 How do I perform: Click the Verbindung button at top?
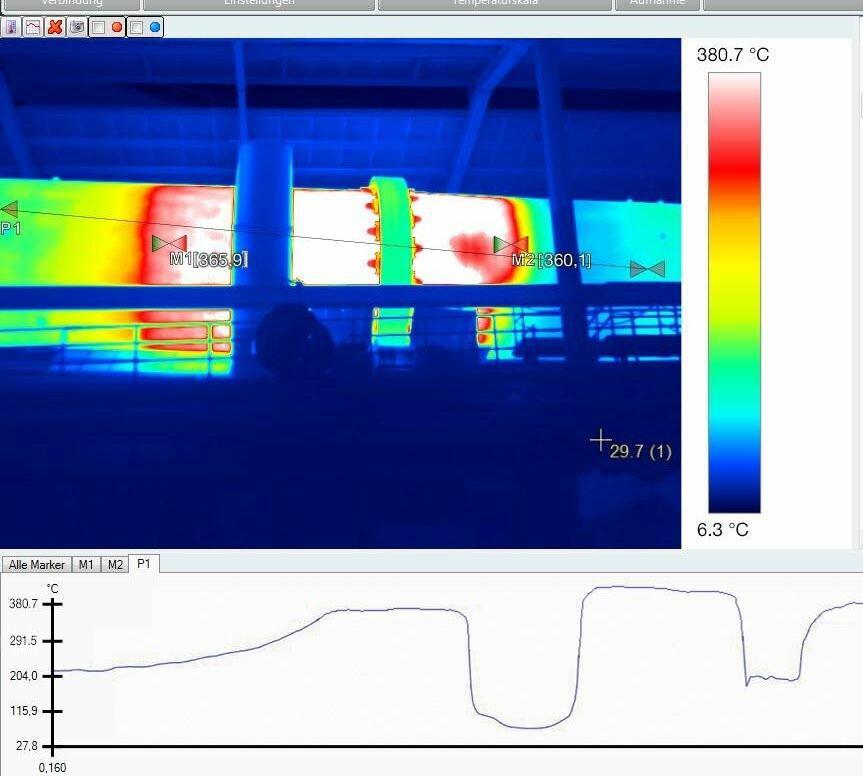point(70,4)
